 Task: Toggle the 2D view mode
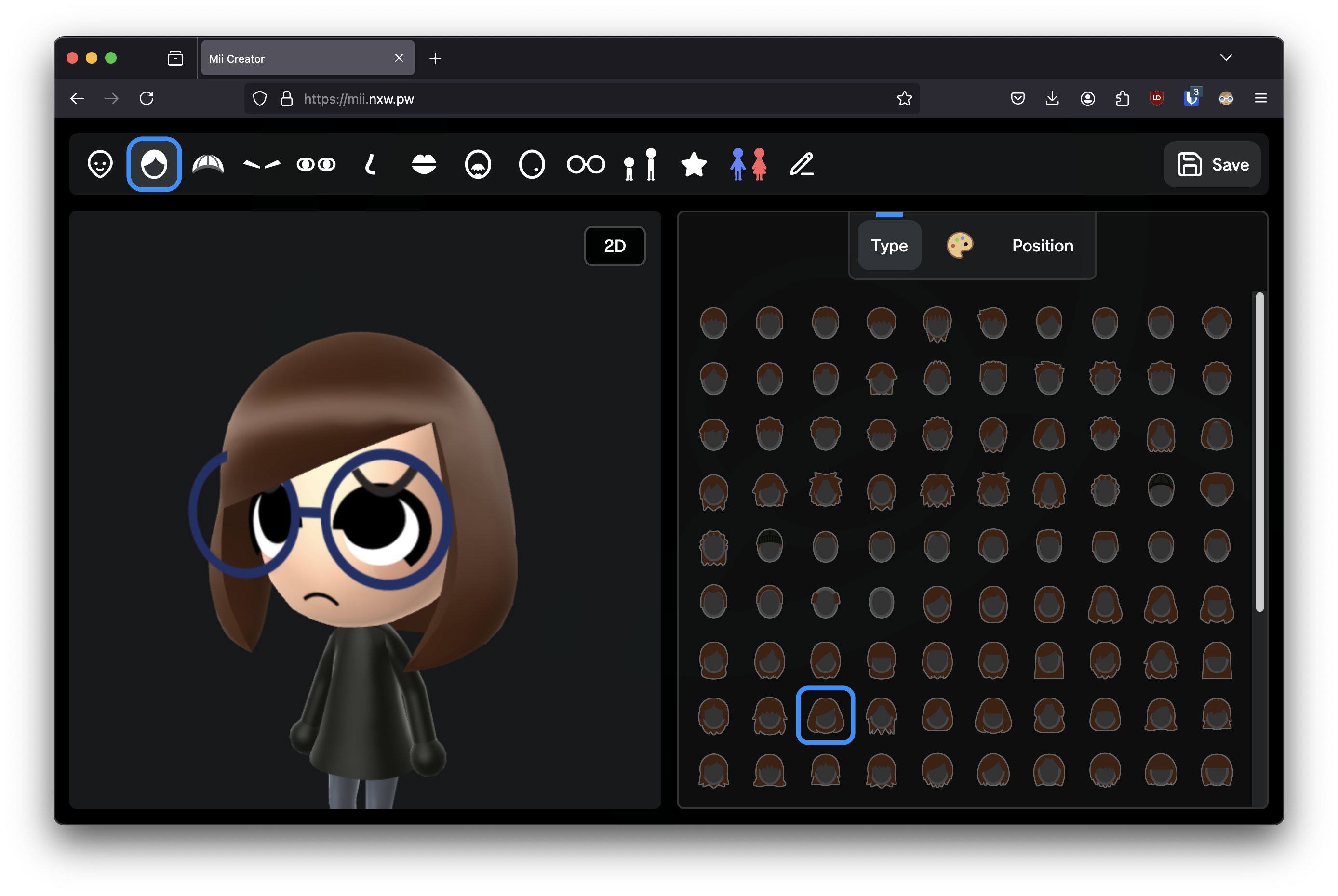pyautogui.click(x=615, y=246)
